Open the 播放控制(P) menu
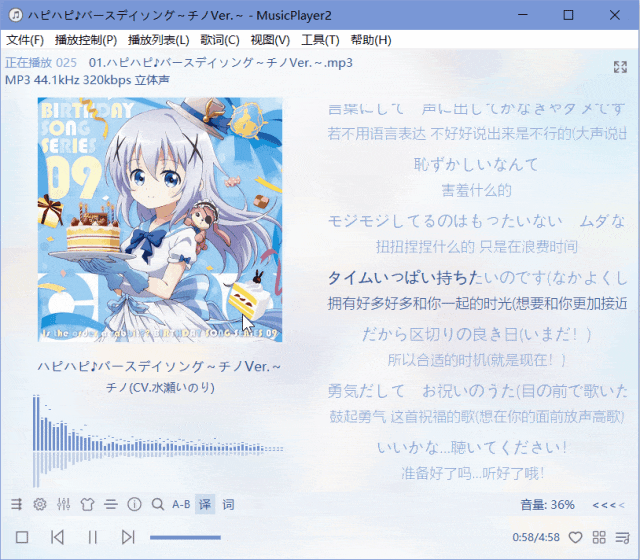Viewport: 640px width, 560px height. 86,40
